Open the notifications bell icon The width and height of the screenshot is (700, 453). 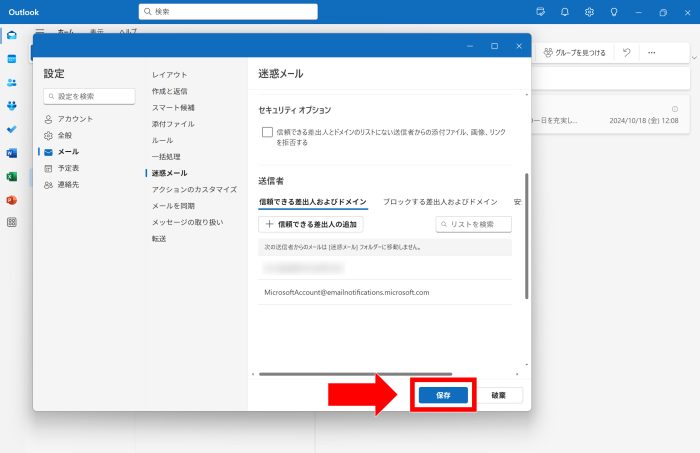pos(565,12)
